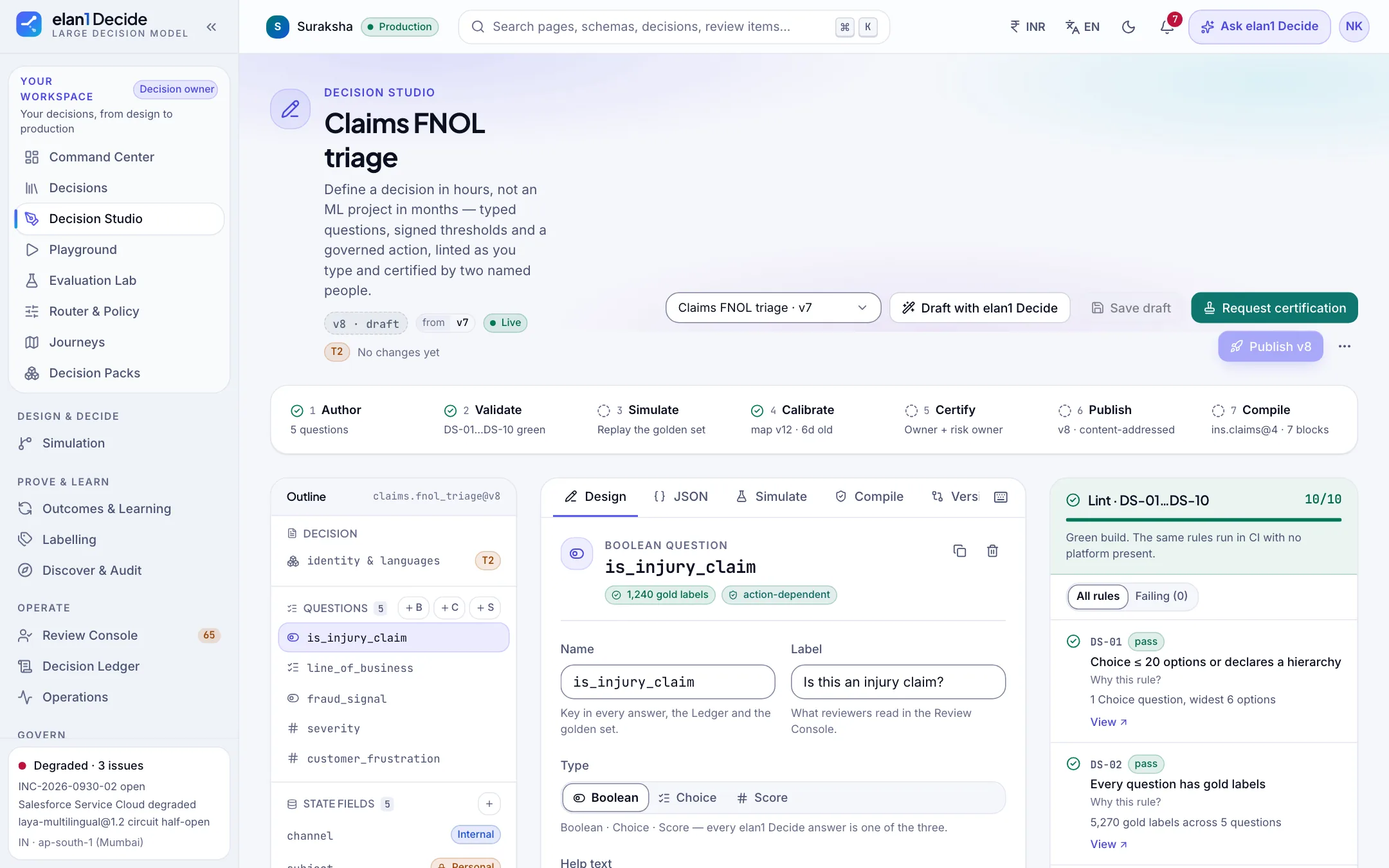Select fraud_signal question in outline
The height and width of the screenshot is (868, 1389).
(394, 699)
